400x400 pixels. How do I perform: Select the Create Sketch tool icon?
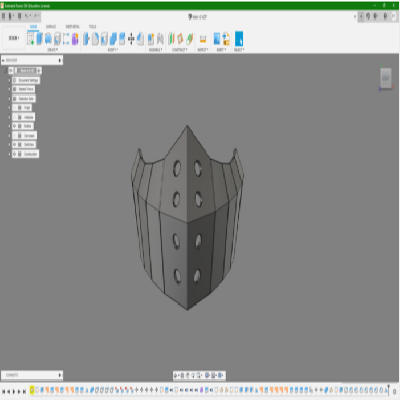(31, 39)
